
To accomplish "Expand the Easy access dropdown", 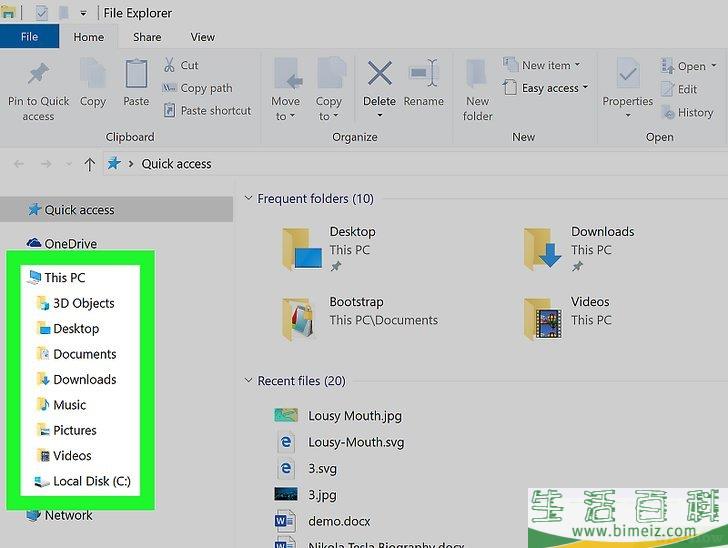I will pyautogui.click(x=550, y=88).
